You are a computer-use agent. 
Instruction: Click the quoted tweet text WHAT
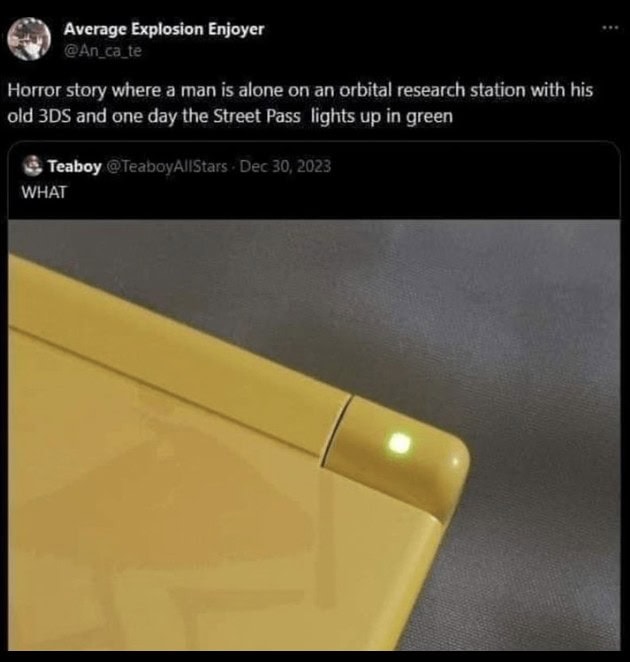44,192
